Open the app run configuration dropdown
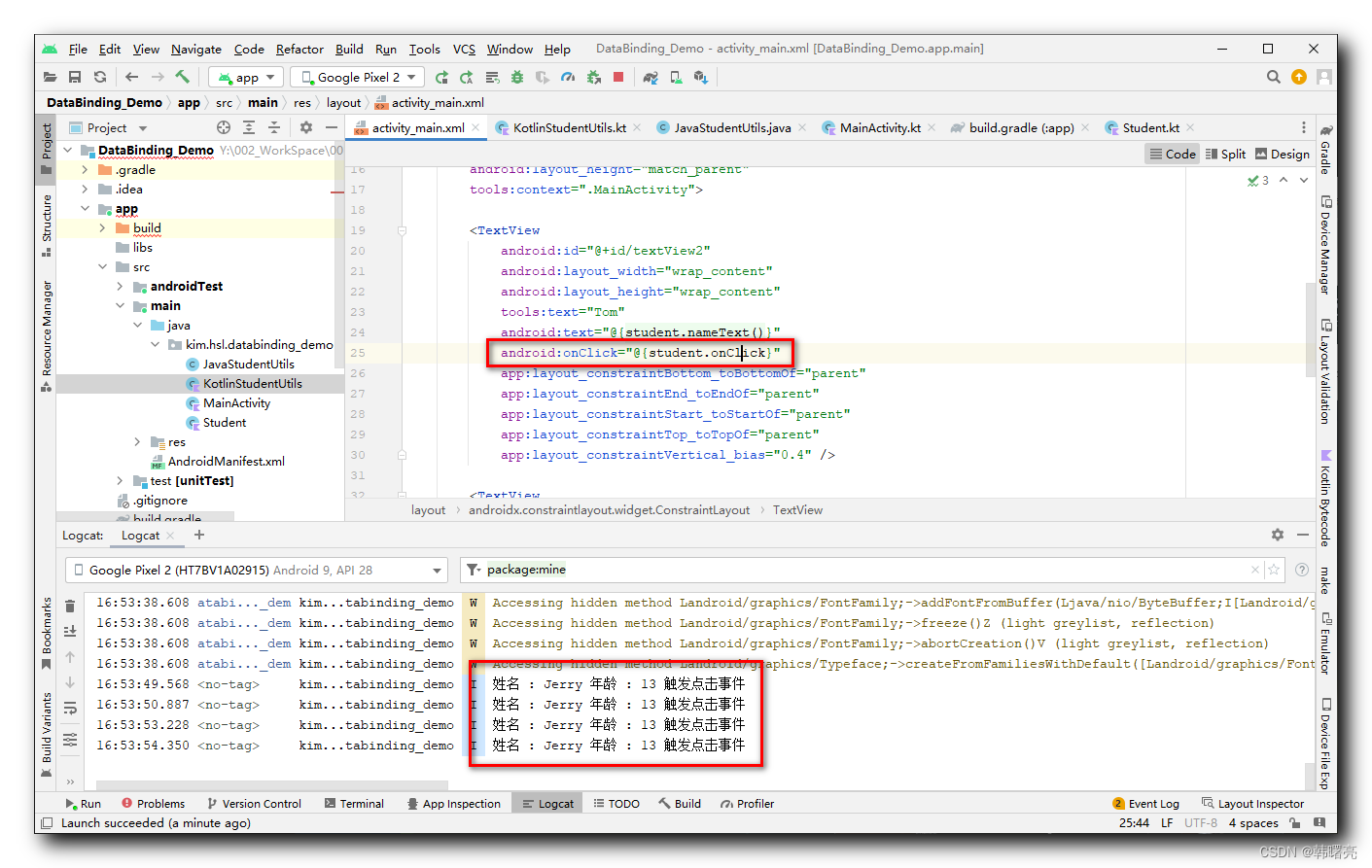This screenshot has width=1372, height=868. (247, 77)
